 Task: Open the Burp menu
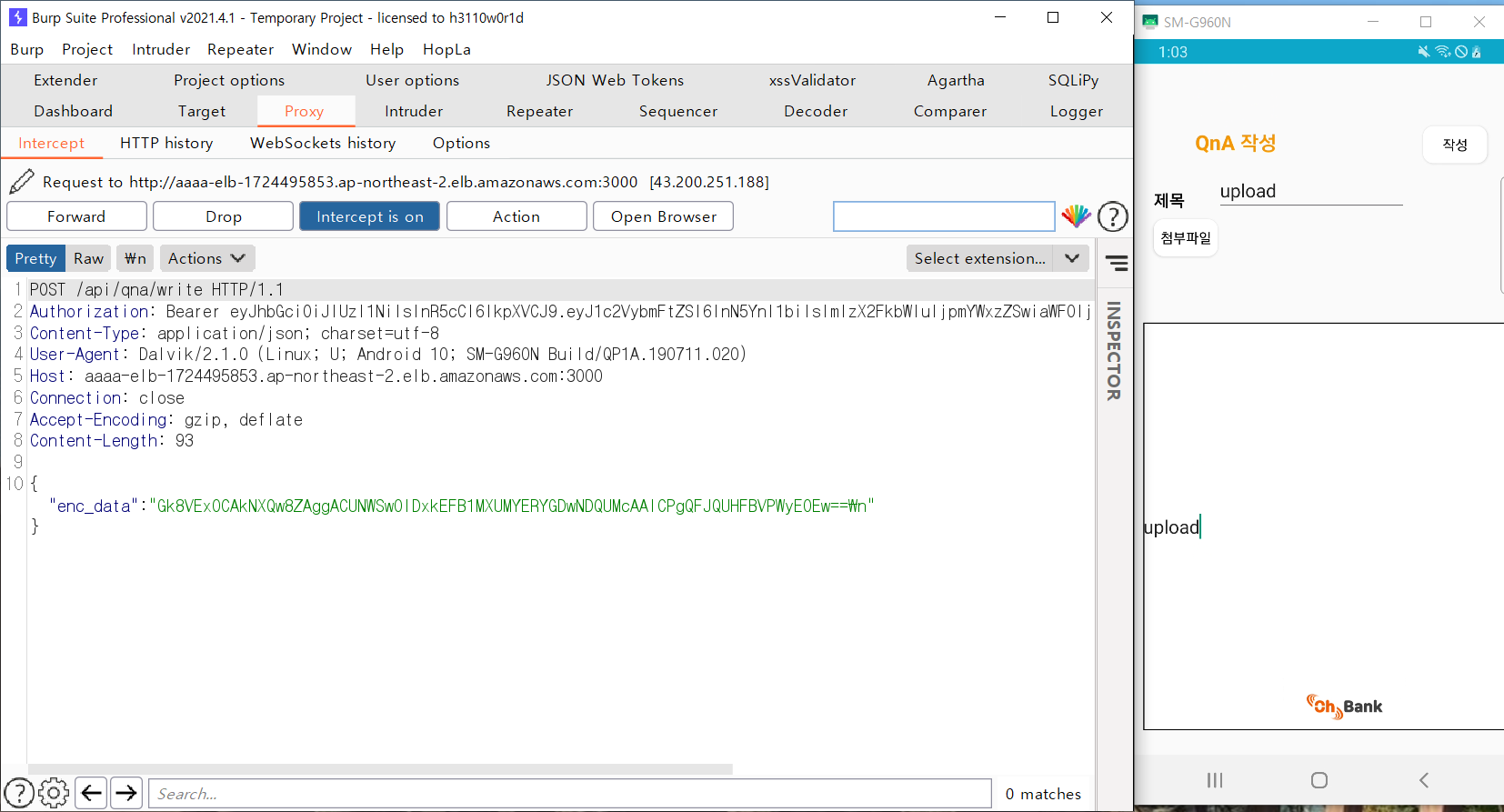(26, 49)
